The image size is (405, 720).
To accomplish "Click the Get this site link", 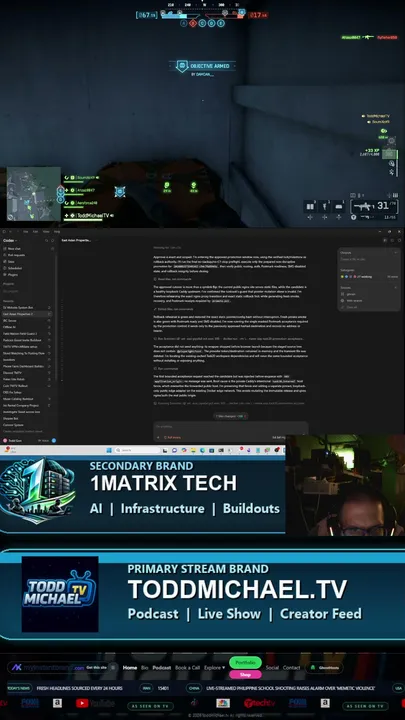I will click(x=96, y=667).
